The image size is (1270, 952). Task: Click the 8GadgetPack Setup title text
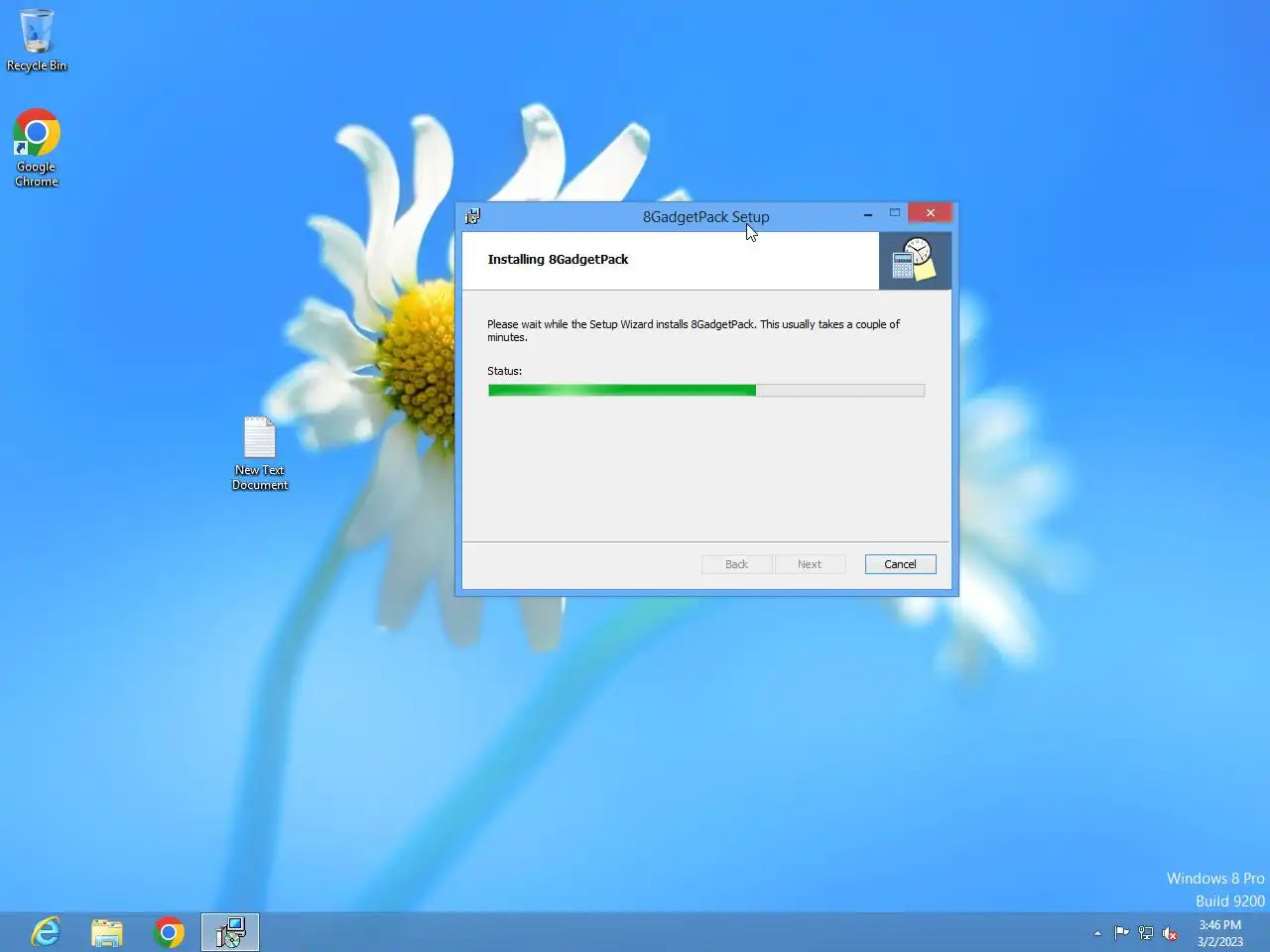[x=705, y=216]
